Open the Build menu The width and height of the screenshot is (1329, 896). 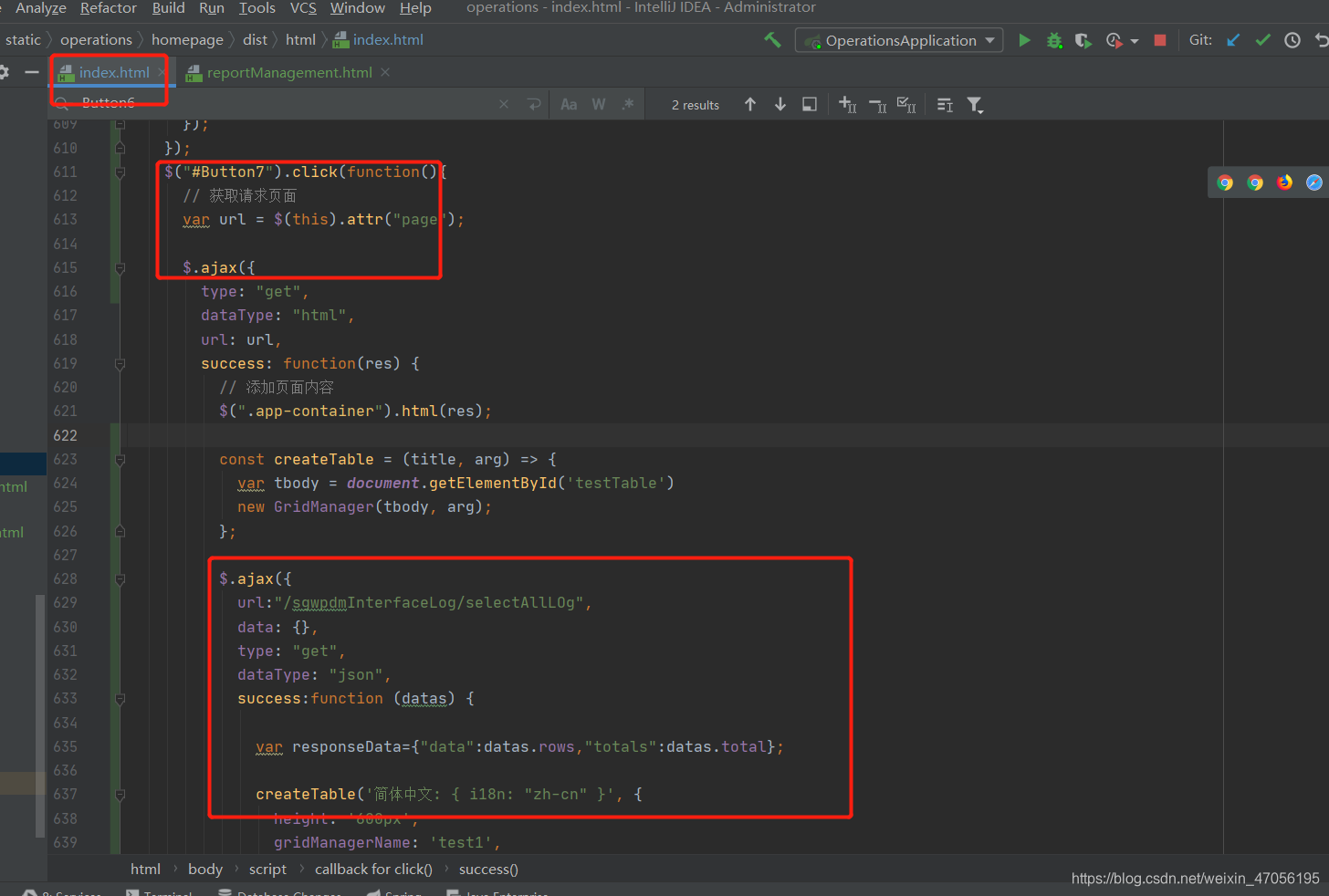tap(168, 8)
